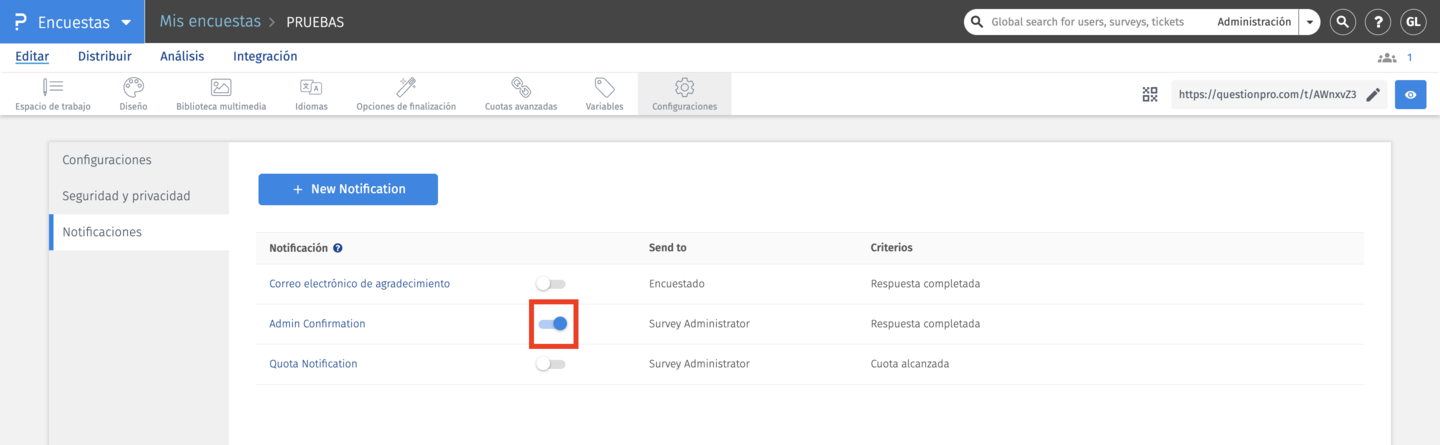Open the Diseño palette icon
This screenshot has height=445, width=1440.
point(133,88)
